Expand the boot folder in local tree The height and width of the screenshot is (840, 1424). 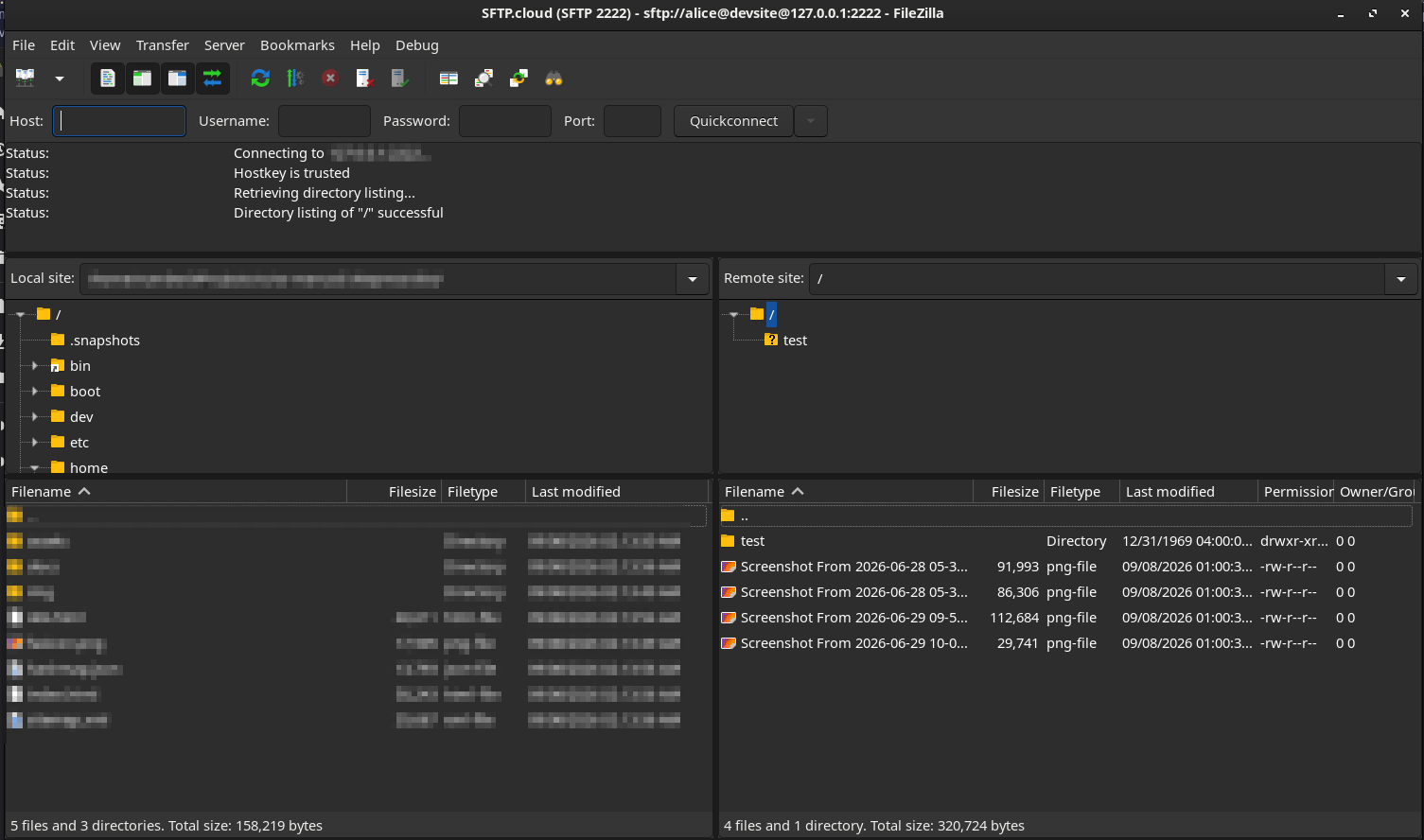pyautogui.click(x=35, y=391)
